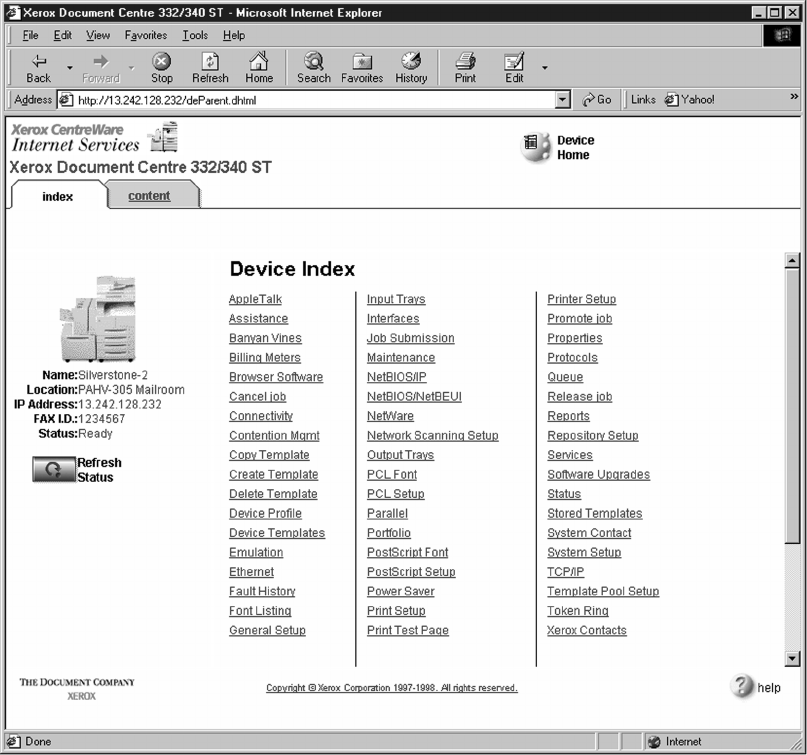Click the vertical scrollbar thumb

(x=792, y=406)
